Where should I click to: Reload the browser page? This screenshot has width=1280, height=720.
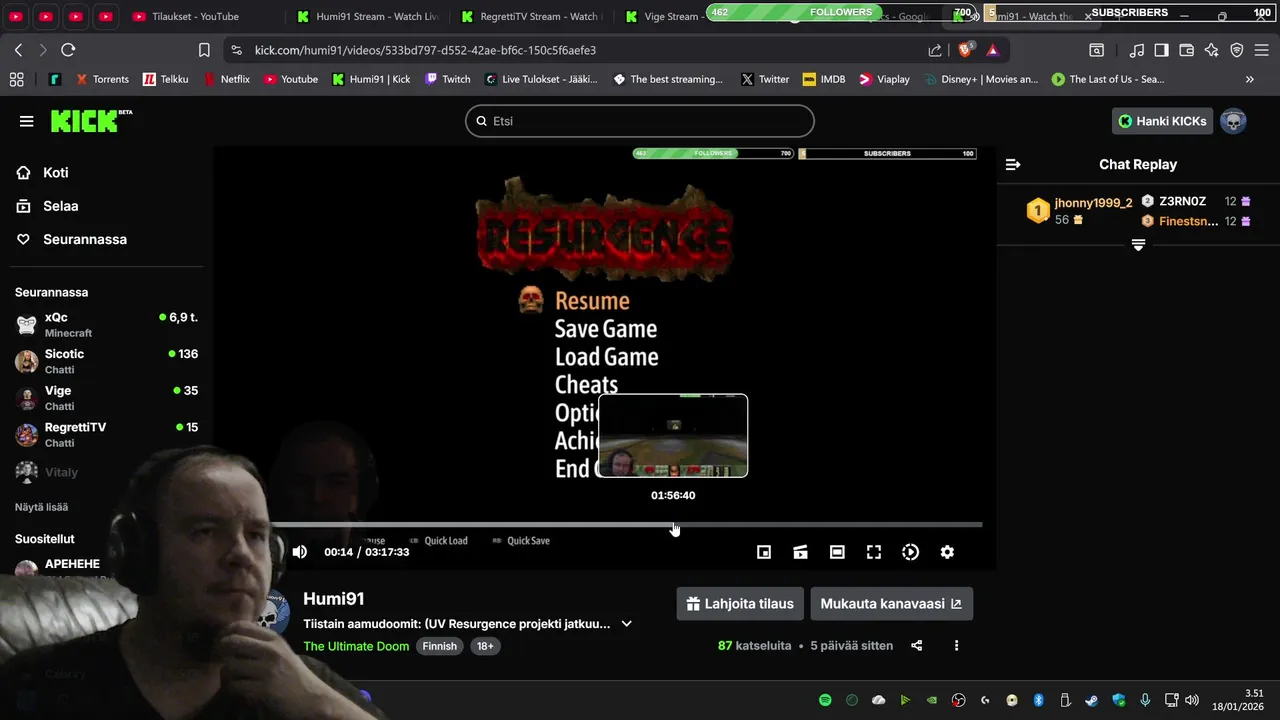coord(68,50)
